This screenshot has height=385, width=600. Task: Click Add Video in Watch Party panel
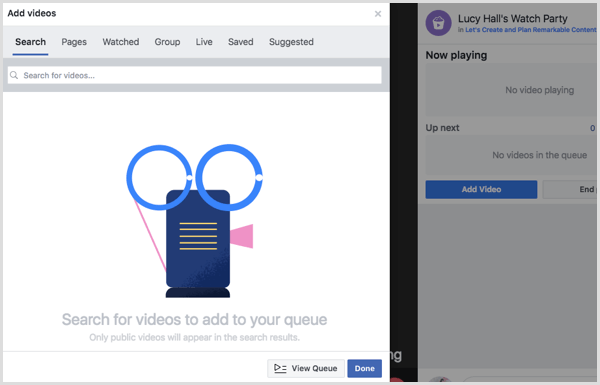click(481, 189)
